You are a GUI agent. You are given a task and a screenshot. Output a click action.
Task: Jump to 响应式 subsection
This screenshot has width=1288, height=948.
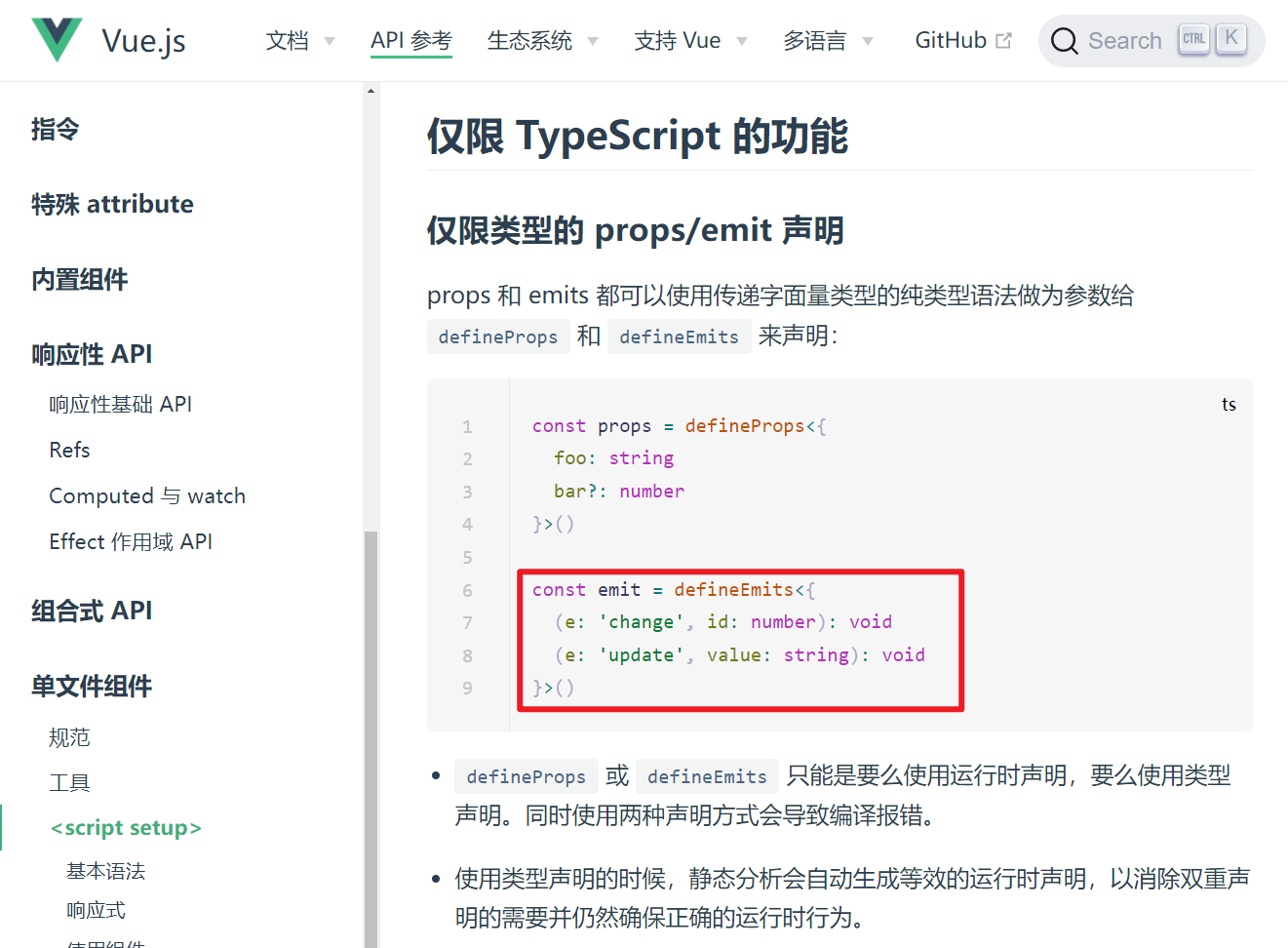[96, 910]
